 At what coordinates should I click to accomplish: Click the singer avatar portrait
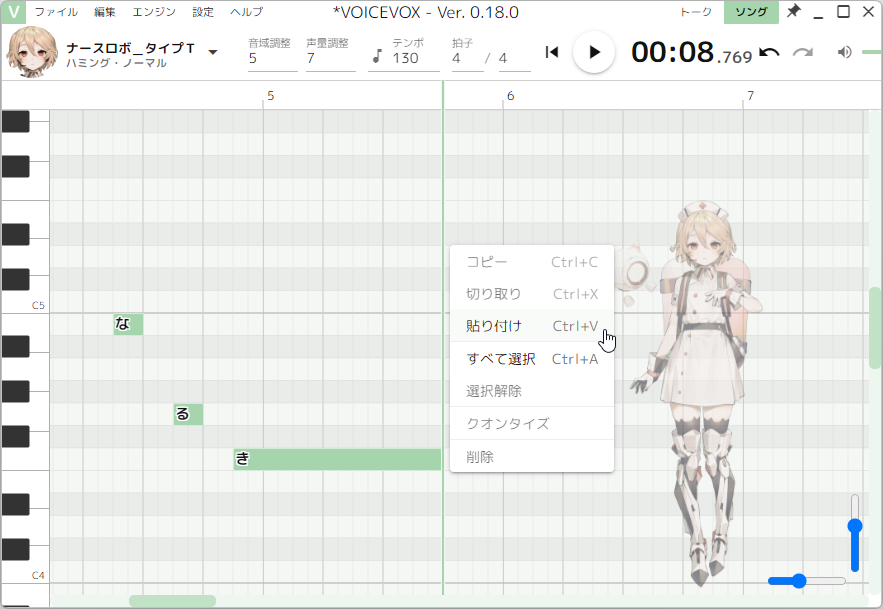(30, 52)
